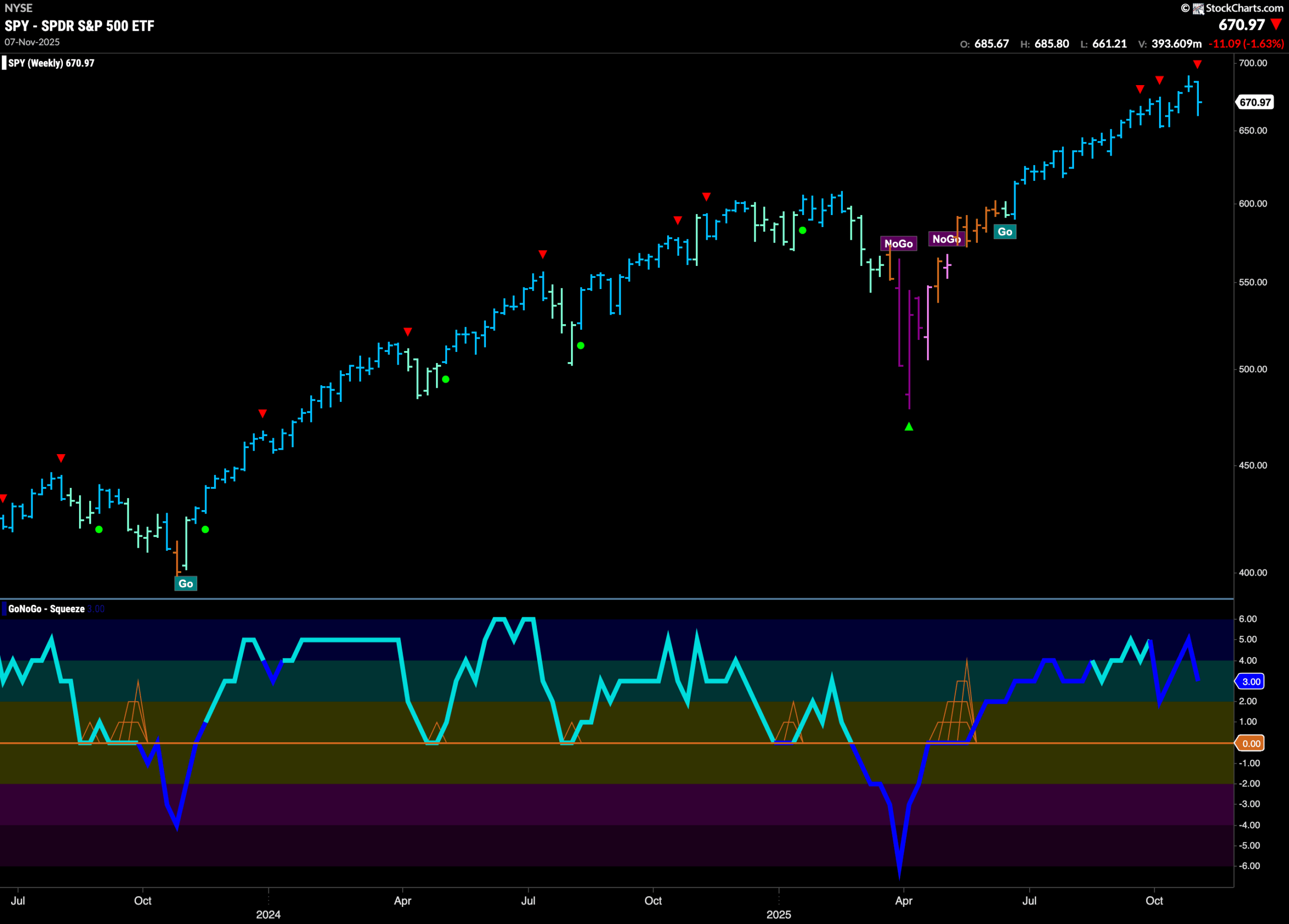1289x924 pixels.
Task: Click the low value 661.21
Action: coord(1109,44)
